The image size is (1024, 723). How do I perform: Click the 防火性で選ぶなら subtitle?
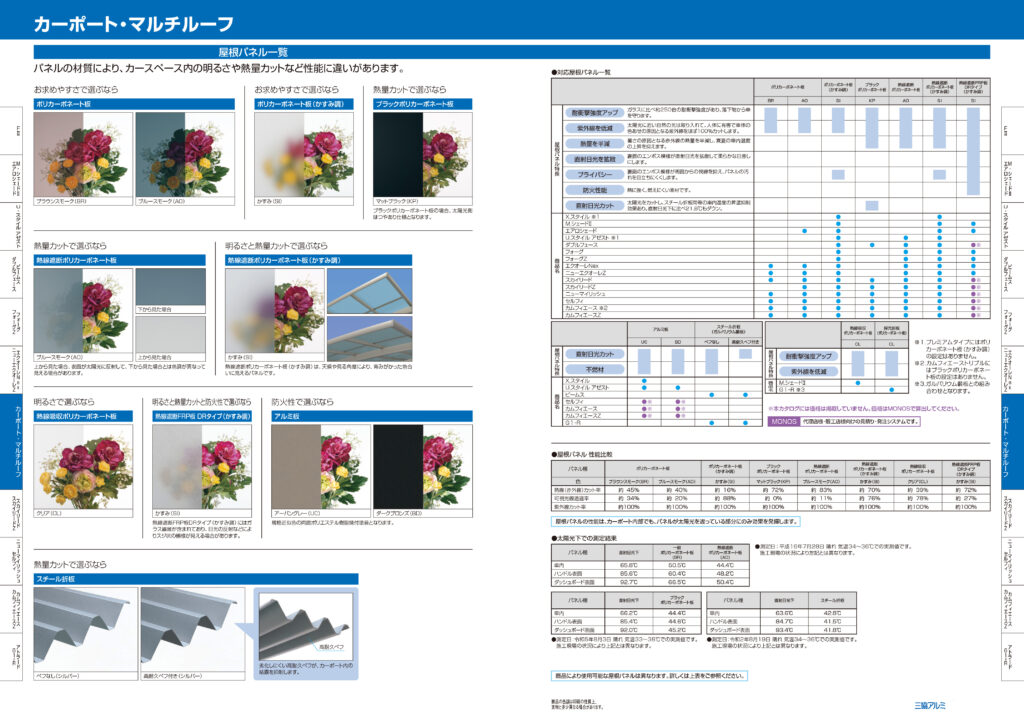302,402
